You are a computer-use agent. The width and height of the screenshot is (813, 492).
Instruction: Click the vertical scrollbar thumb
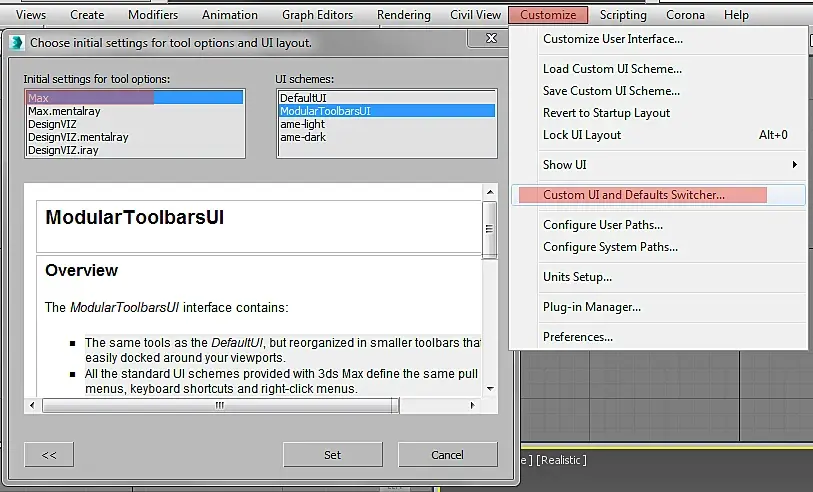(489, 229)
